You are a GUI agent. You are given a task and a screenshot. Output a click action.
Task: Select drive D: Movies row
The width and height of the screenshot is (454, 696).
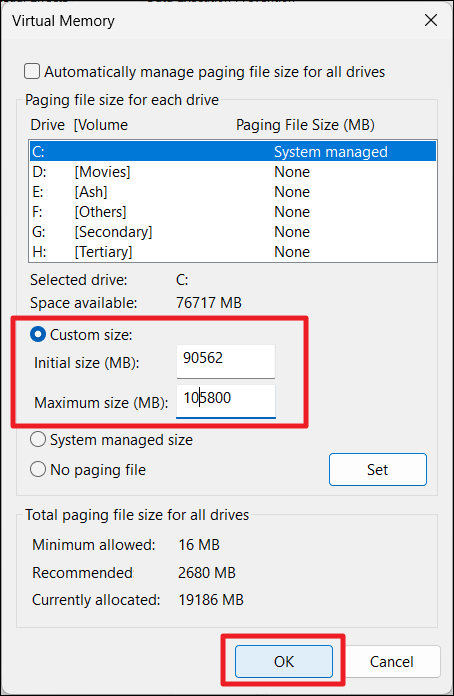[x=233, y=172]
